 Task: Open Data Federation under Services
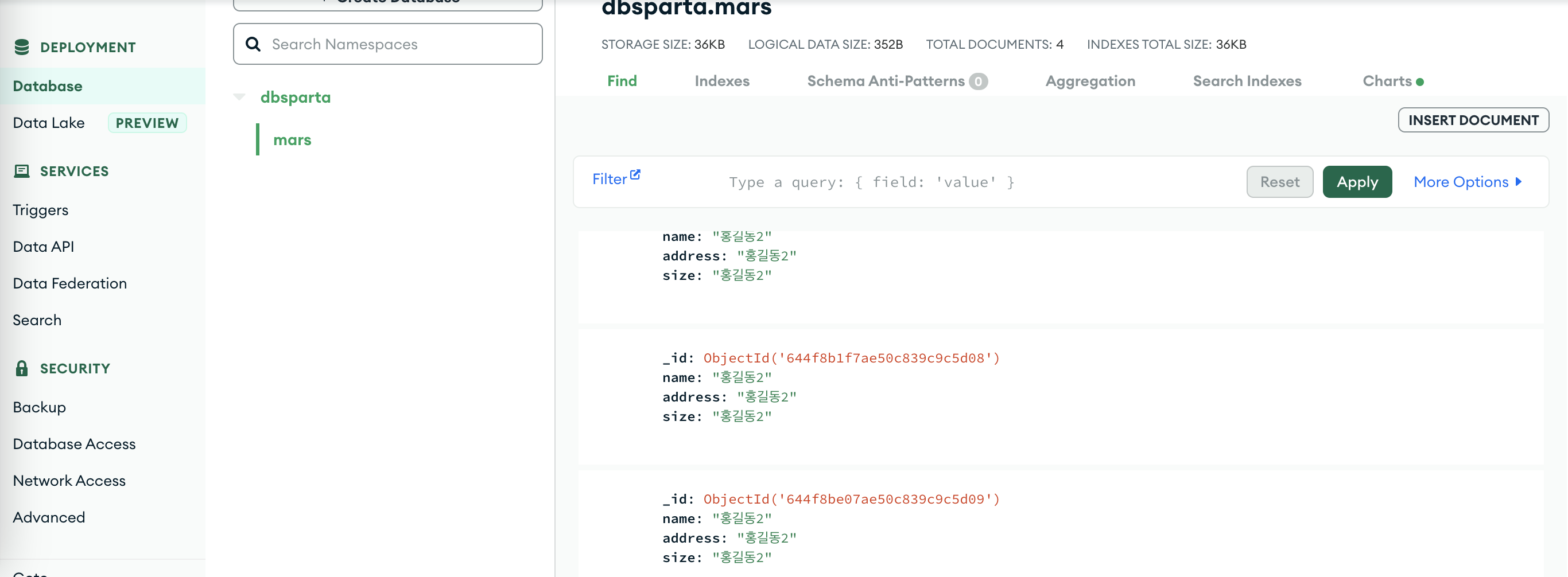click(70, 283)
